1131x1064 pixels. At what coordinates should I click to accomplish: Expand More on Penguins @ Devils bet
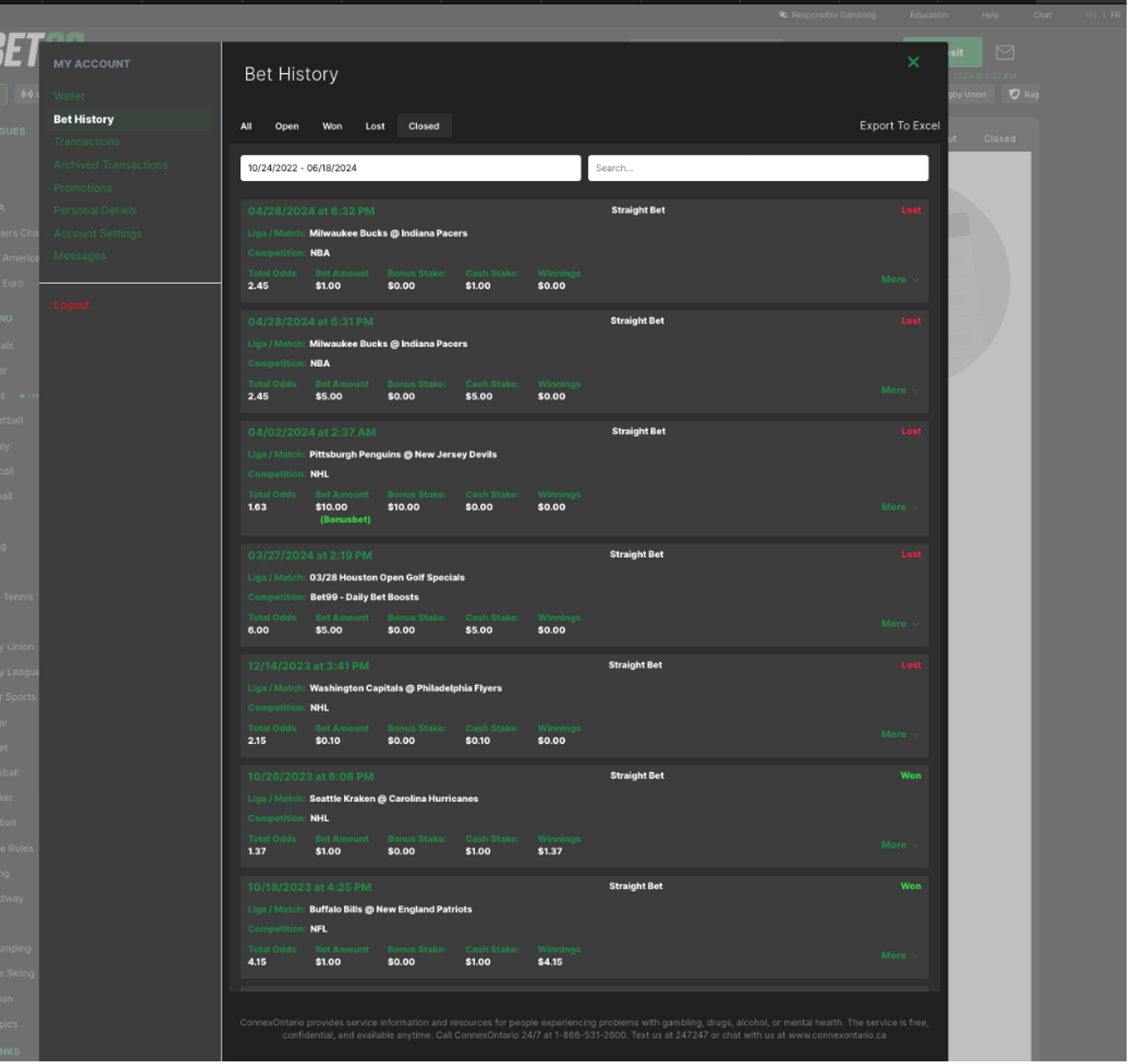(903, 508)
